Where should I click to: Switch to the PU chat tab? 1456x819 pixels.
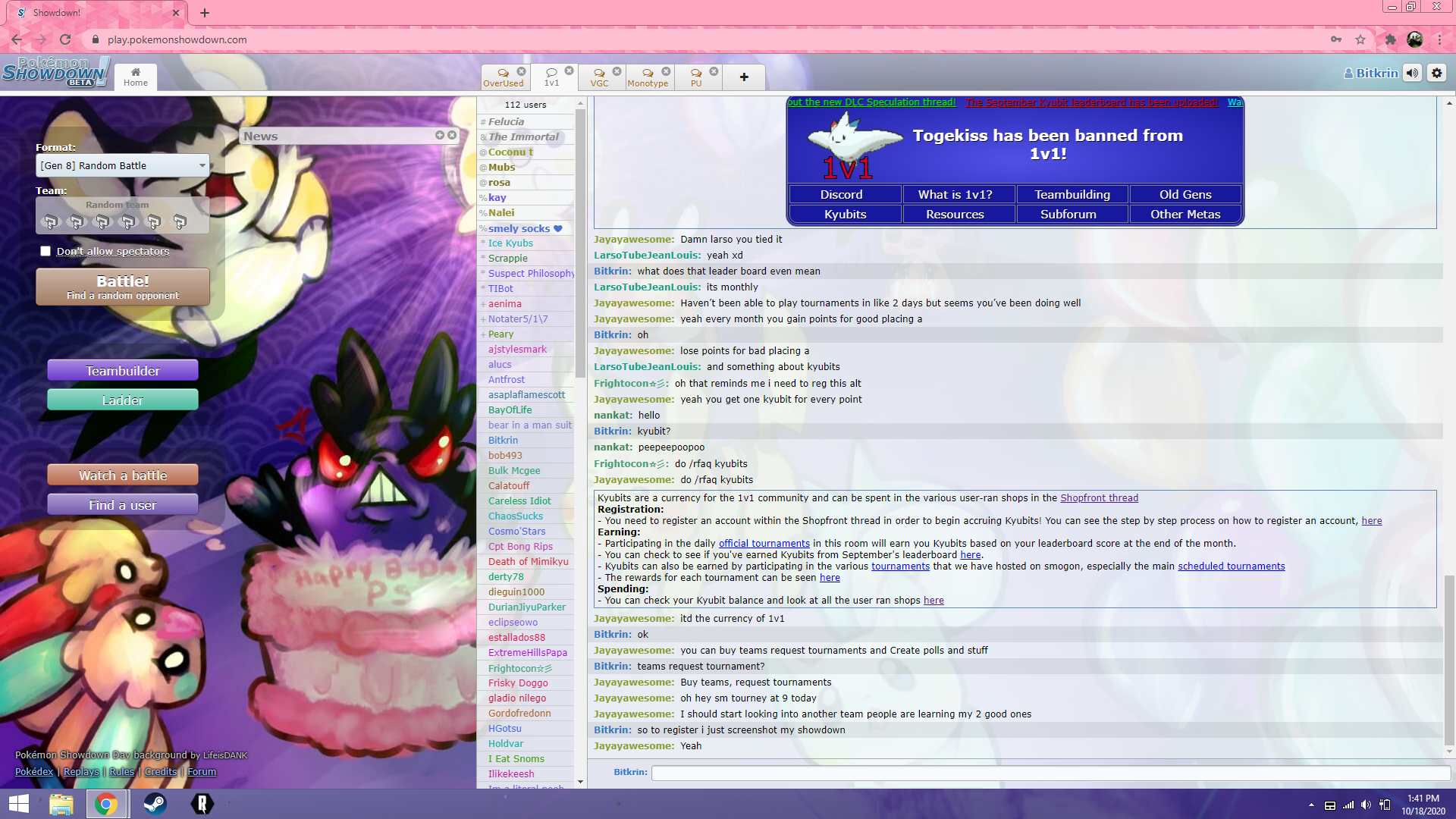(695, 78)
